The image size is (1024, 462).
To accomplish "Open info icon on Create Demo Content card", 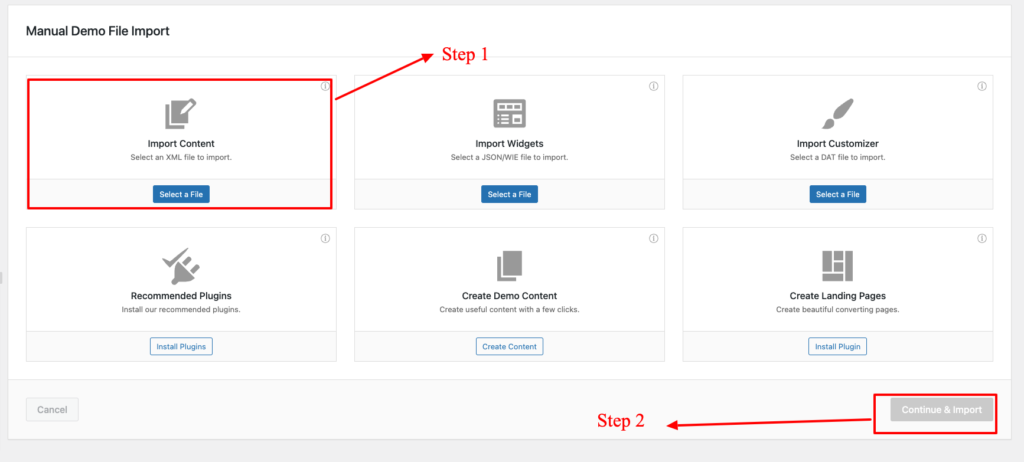I will 653,239.
